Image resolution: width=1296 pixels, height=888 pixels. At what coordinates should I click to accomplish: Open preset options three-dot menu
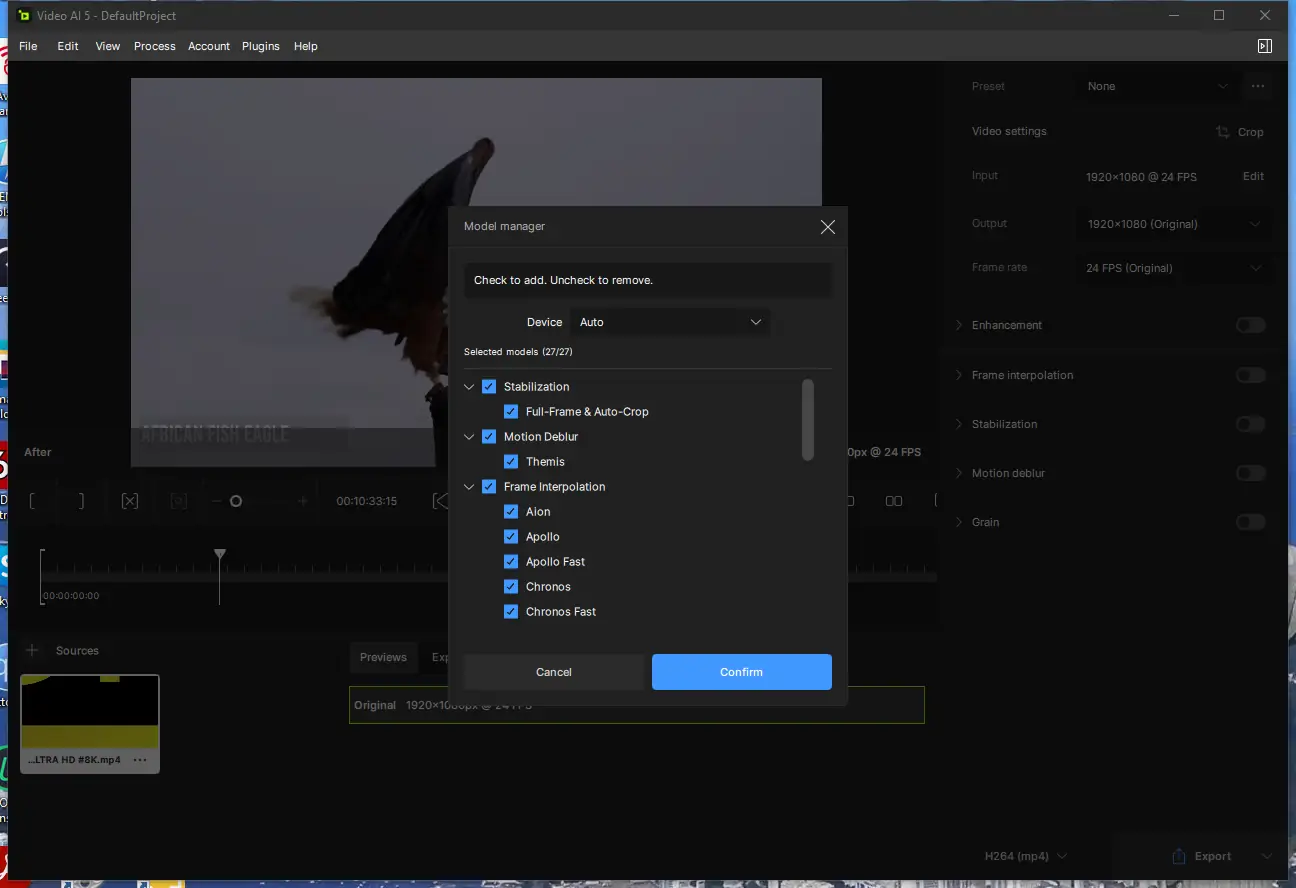point(1258,86)
